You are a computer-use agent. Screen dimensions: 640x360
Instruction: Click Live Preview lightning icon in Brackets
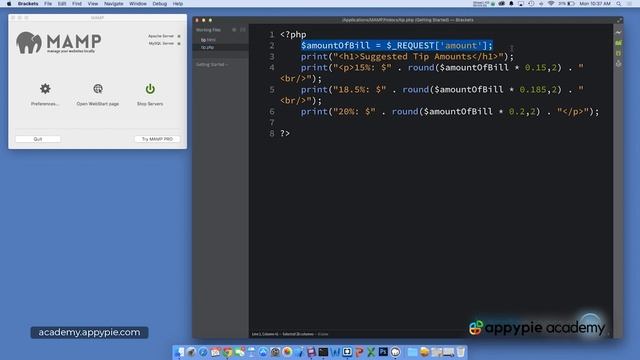[619, 32]
